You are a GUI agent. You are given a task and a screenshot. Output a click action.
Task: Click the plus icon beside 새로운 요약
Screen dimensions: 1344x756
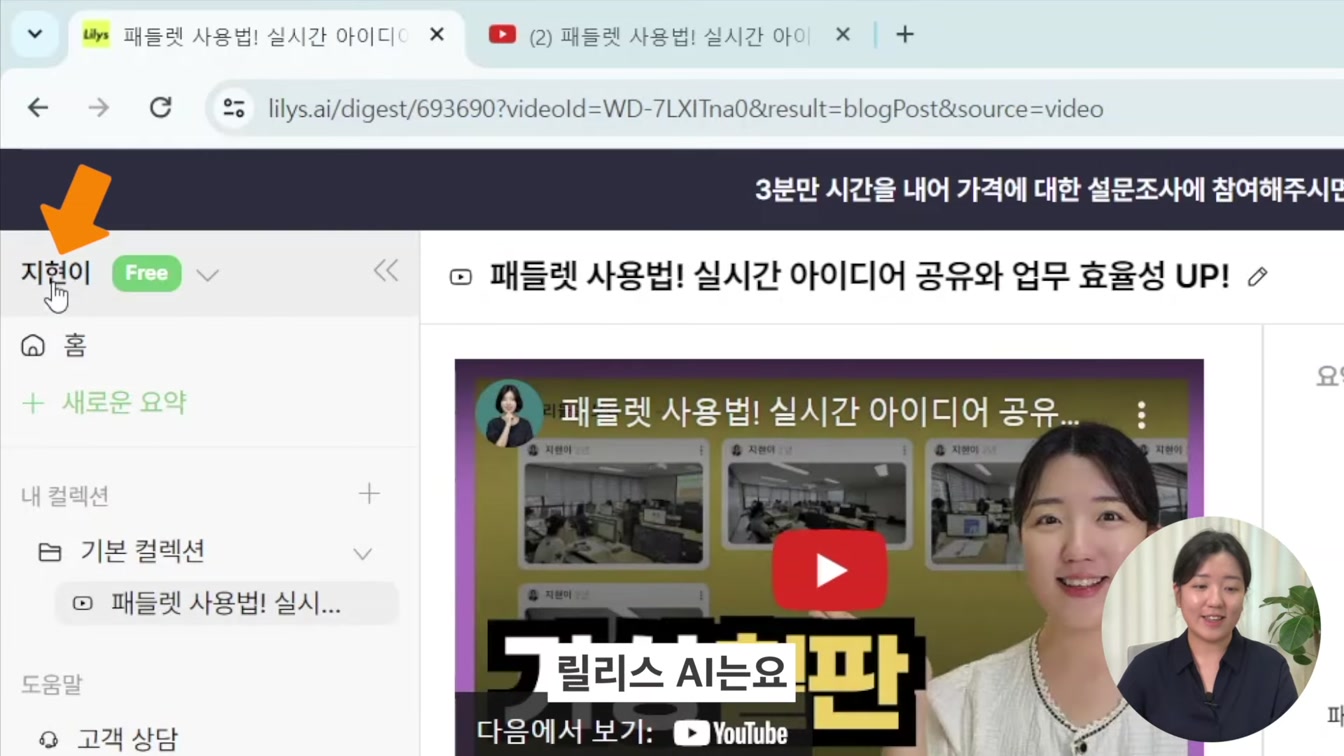click(x=33, y=403)
